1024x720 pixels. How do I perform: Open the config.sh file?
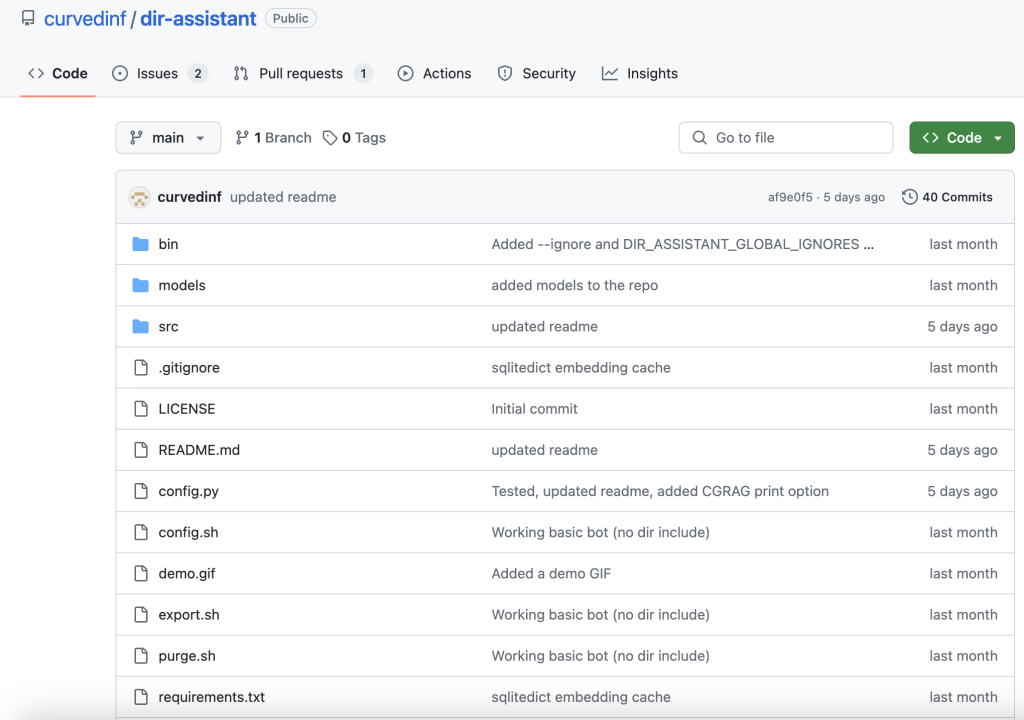tap(189, 532)
